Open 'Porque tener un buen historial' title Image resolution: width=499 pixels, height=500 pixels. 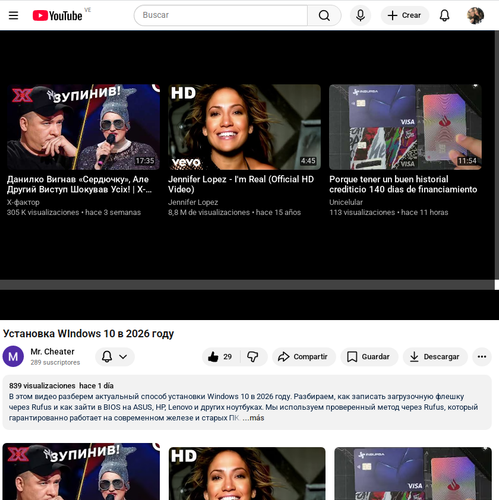coord(403,184)
